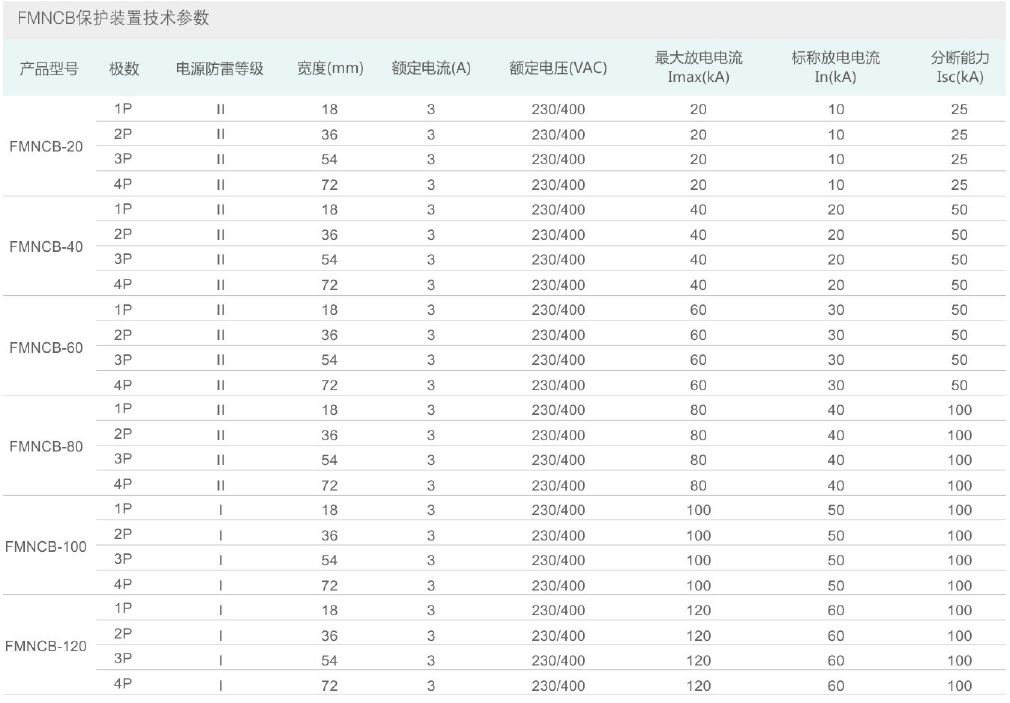Select the FMNCB-120 product model cell
This screenshot has width=1010, height=703.
pyautogui.click(x=46, y=647)
